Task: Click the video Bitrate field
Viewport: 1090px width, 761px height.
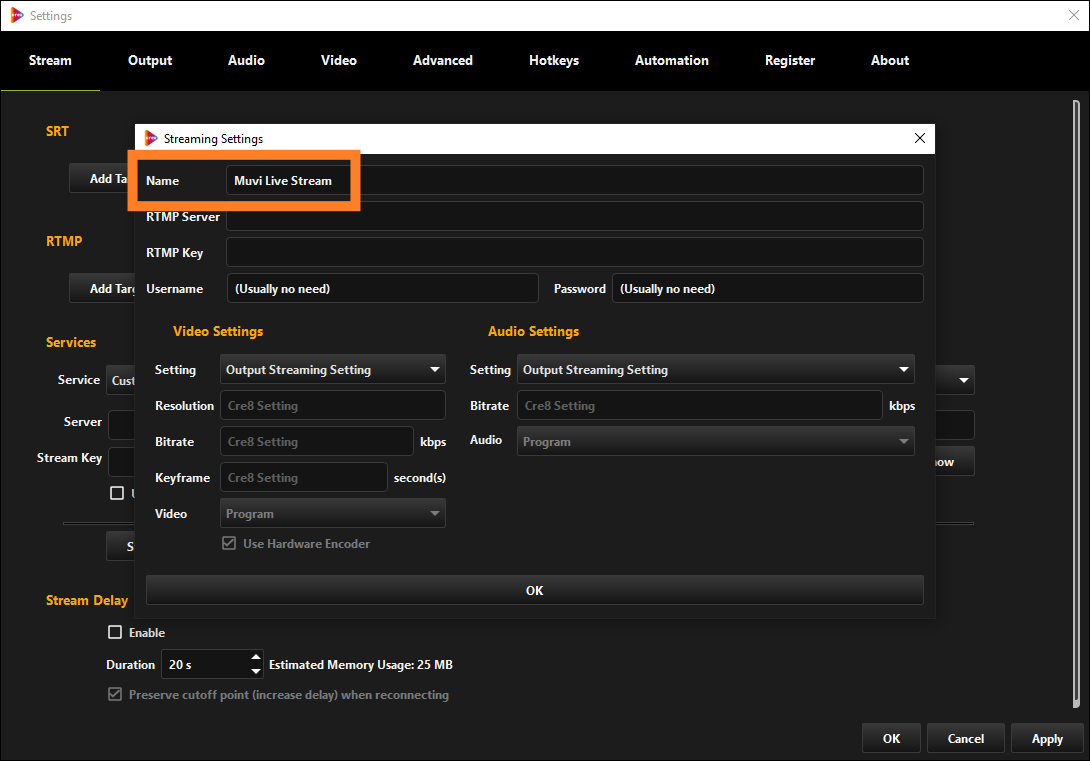Action: (316, 441)
